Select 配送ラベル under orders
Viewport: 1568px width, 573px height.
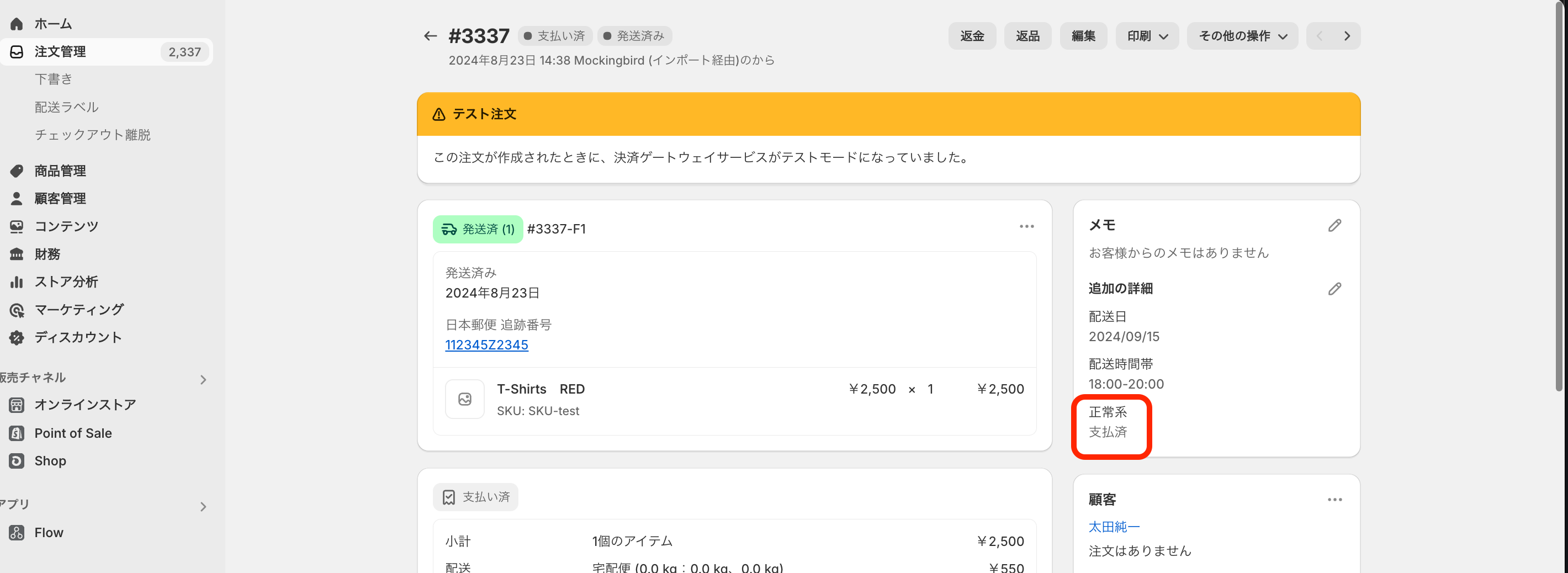tap(66, 107)
